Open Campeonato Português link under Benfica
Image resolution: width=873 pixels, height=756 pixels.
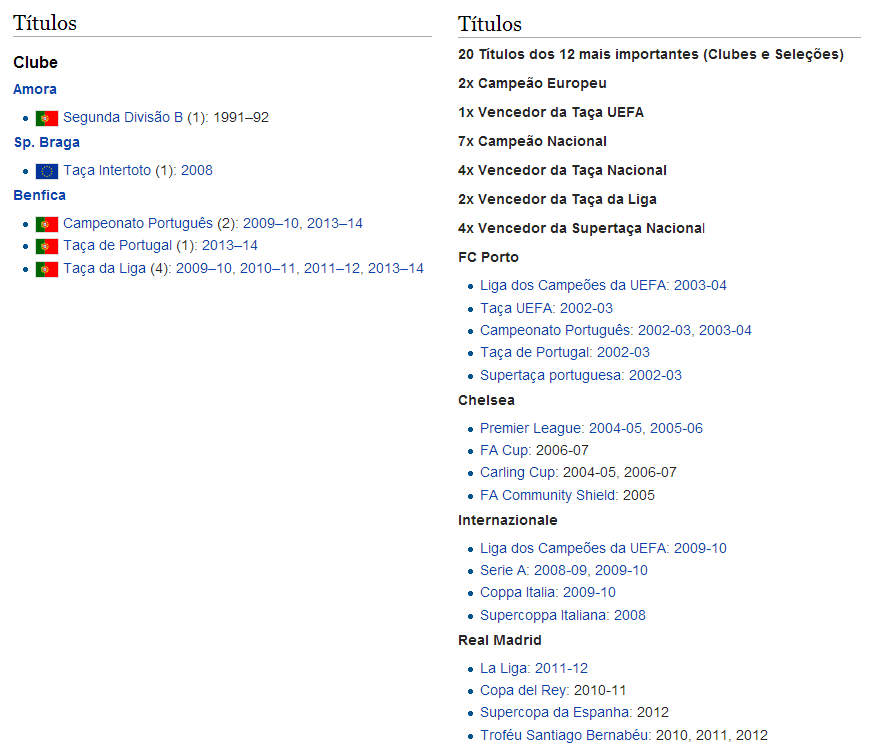[138, 223]
